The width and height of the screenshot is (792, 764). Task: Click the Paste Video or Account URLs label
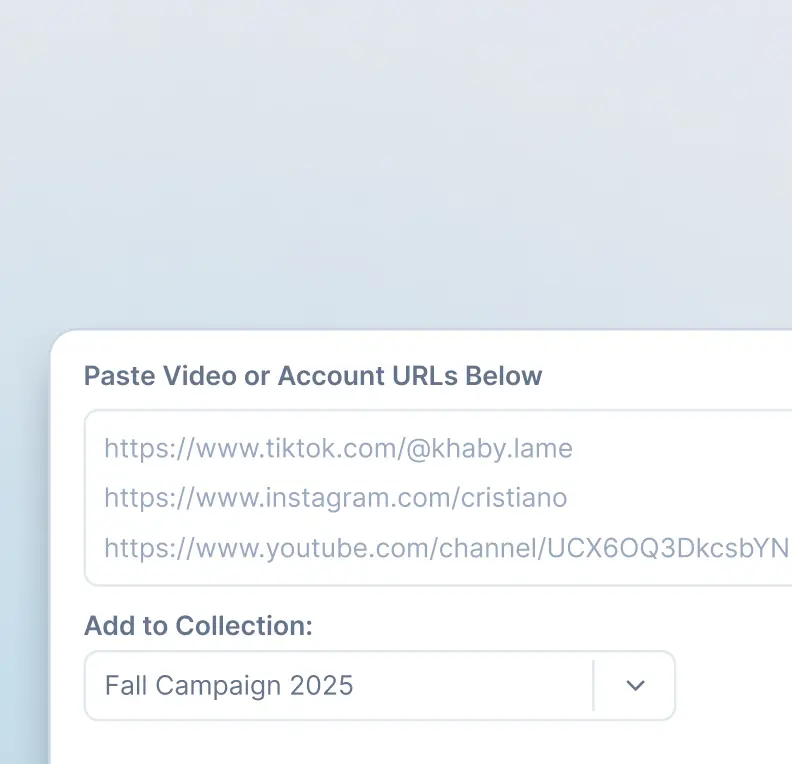tap(313, 376)
